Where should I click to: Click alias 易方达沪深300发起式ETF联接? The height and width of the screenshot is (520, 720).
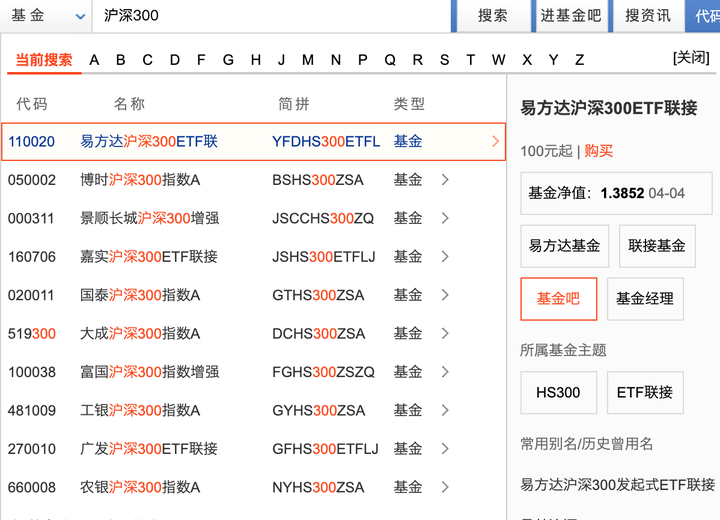point(618,485)
